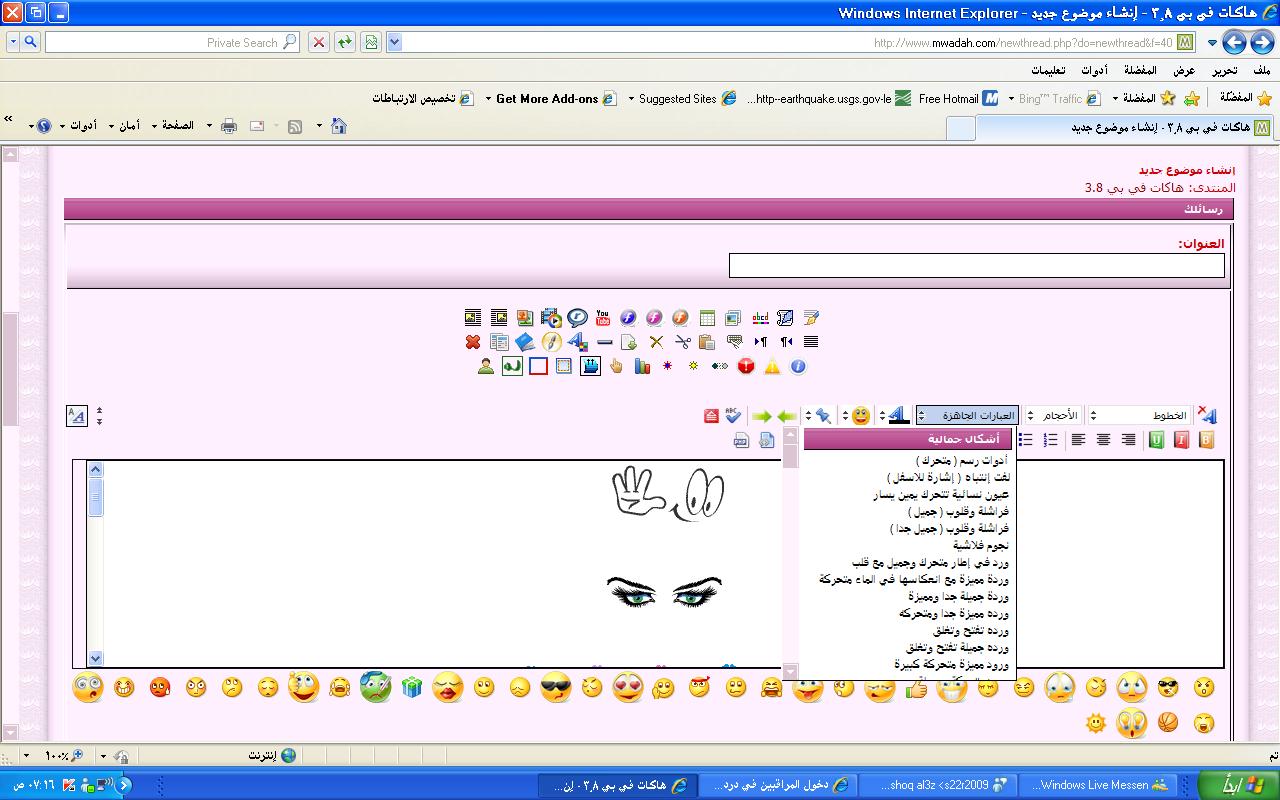Viewport: 1280px width, 800px height.
Task: Click the Suggested Sites favorites link
Action: pyautogui.click(x=677, y=99)
